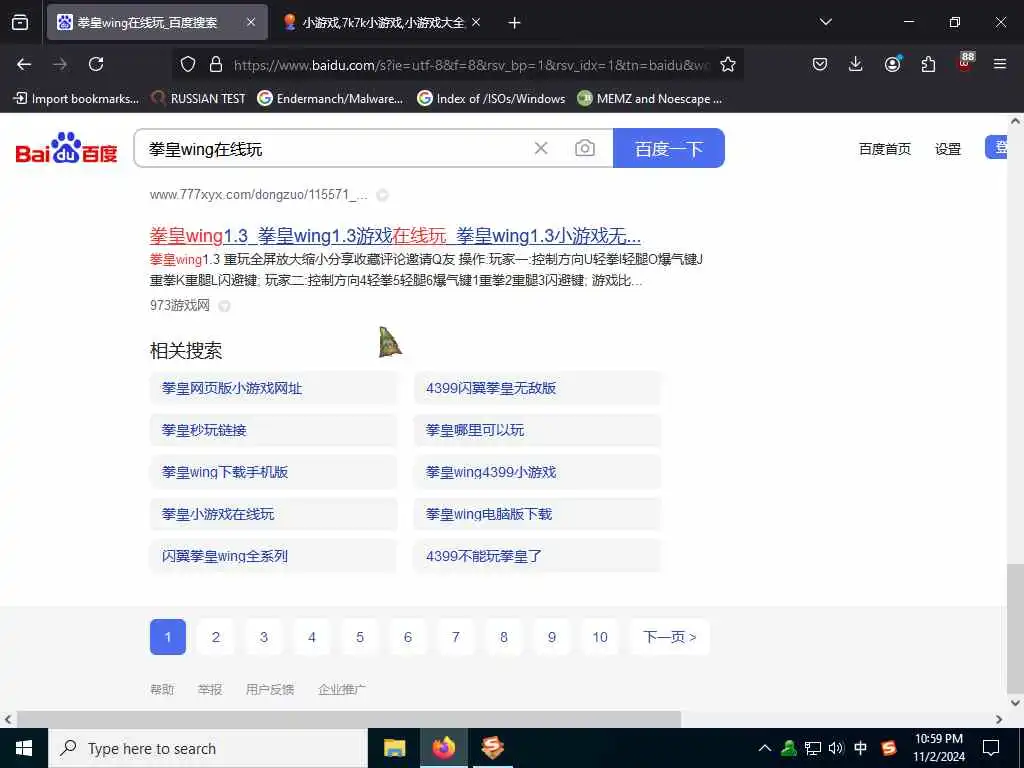The image size is (1024, 768).
Task: Open the Firefox hamburger application menu
Action: (999, 64)
